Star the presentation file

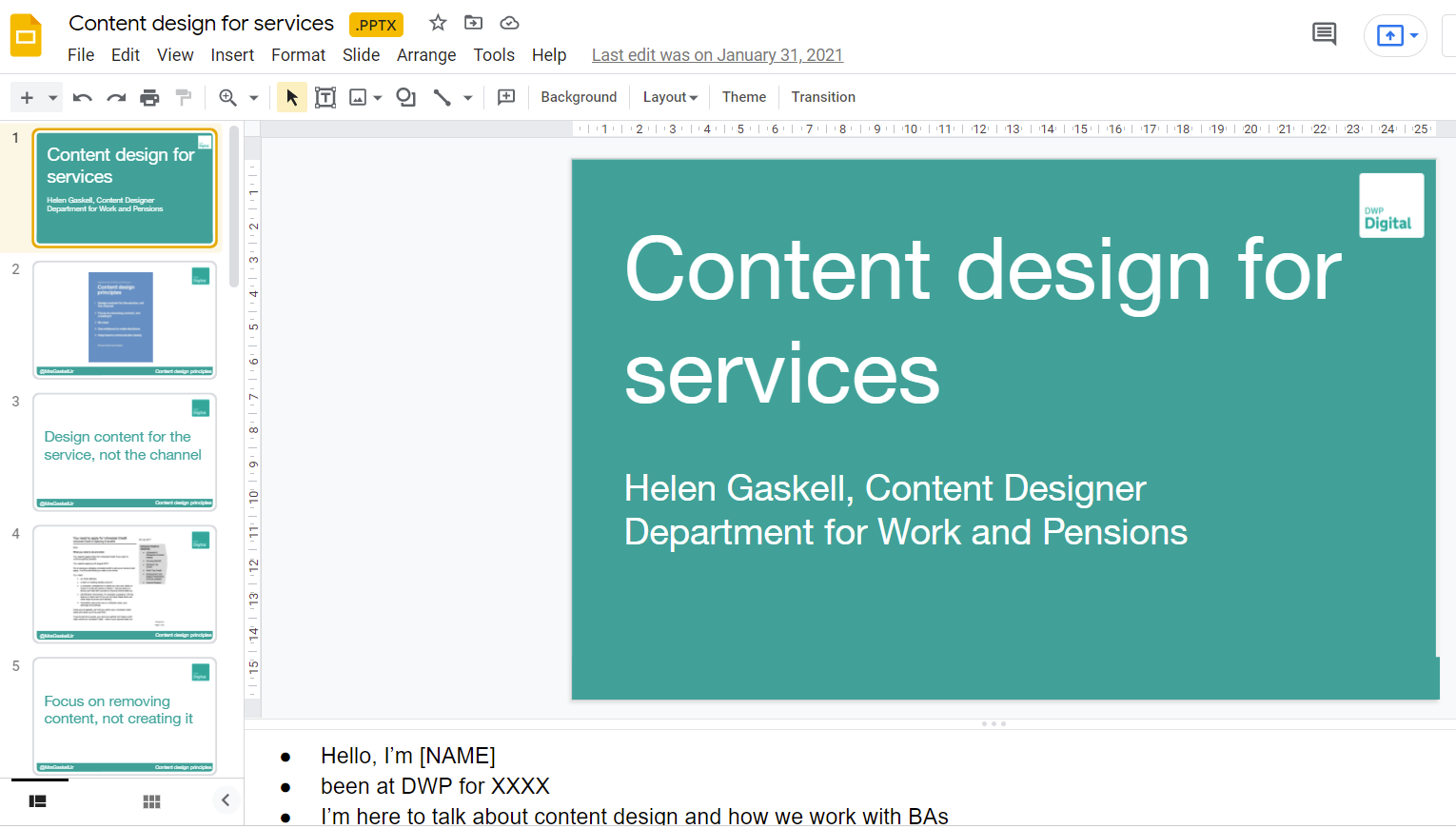[x=437, y=23]
